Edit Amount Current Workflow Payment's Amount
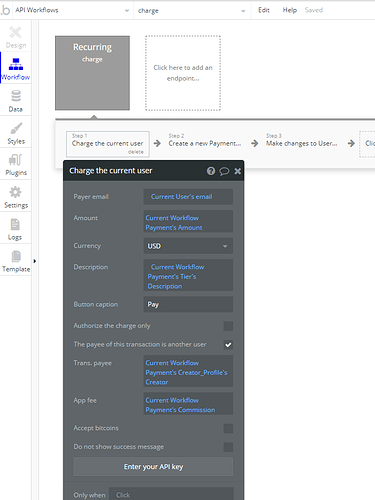This screenshot has height=500, width=375. (x=188, y=221)
